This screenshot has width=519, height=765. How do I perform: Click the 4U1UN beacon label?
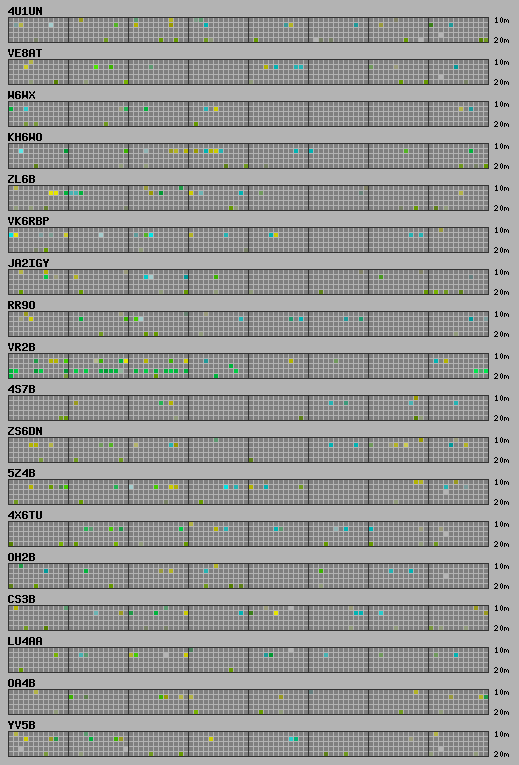[25, 11]
